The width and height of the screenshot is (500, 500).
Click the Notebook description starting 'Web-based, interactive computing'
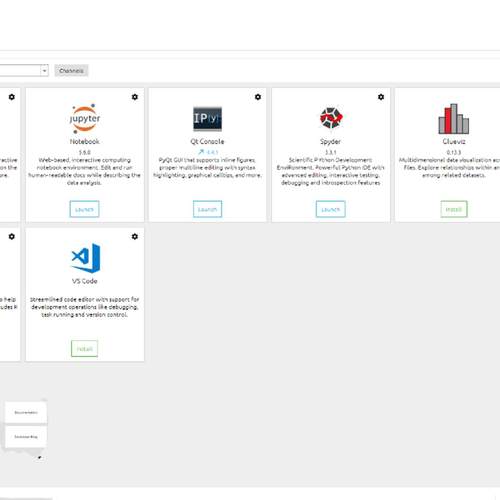pos(85,171)
